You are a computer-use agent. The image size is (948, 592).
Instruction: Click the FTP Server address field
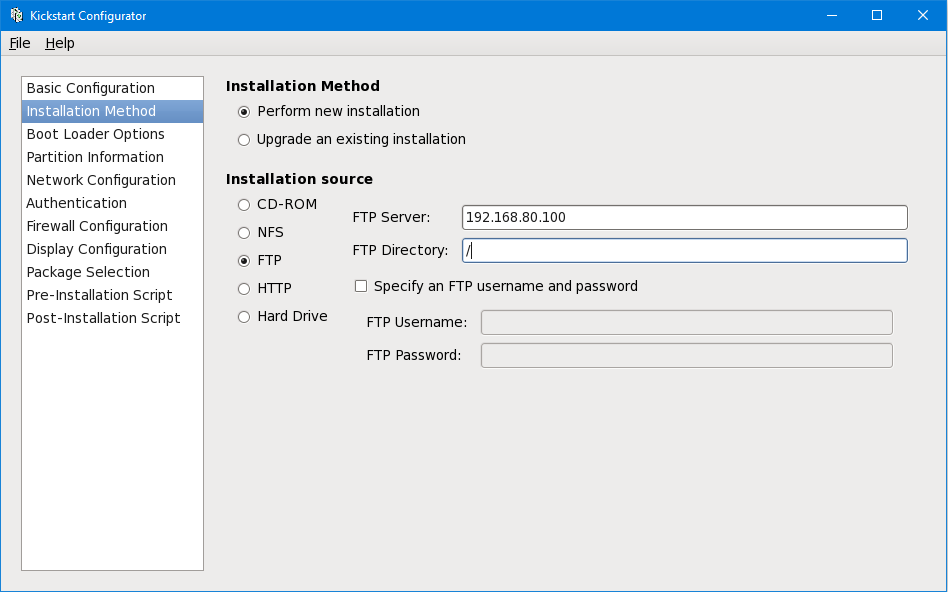pos(684,217)
